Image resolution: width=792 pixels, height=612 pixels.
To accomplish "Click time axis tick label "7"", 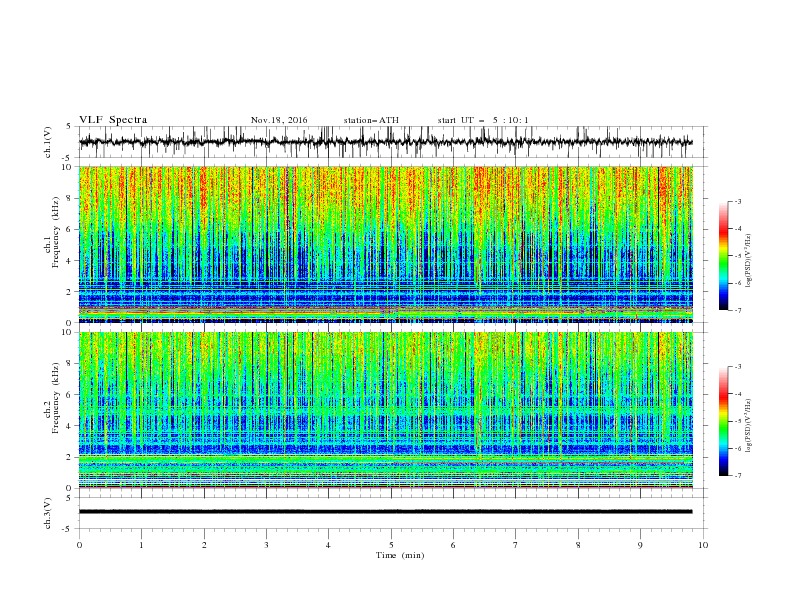I will pyautogui.click(x=516, y=545).
